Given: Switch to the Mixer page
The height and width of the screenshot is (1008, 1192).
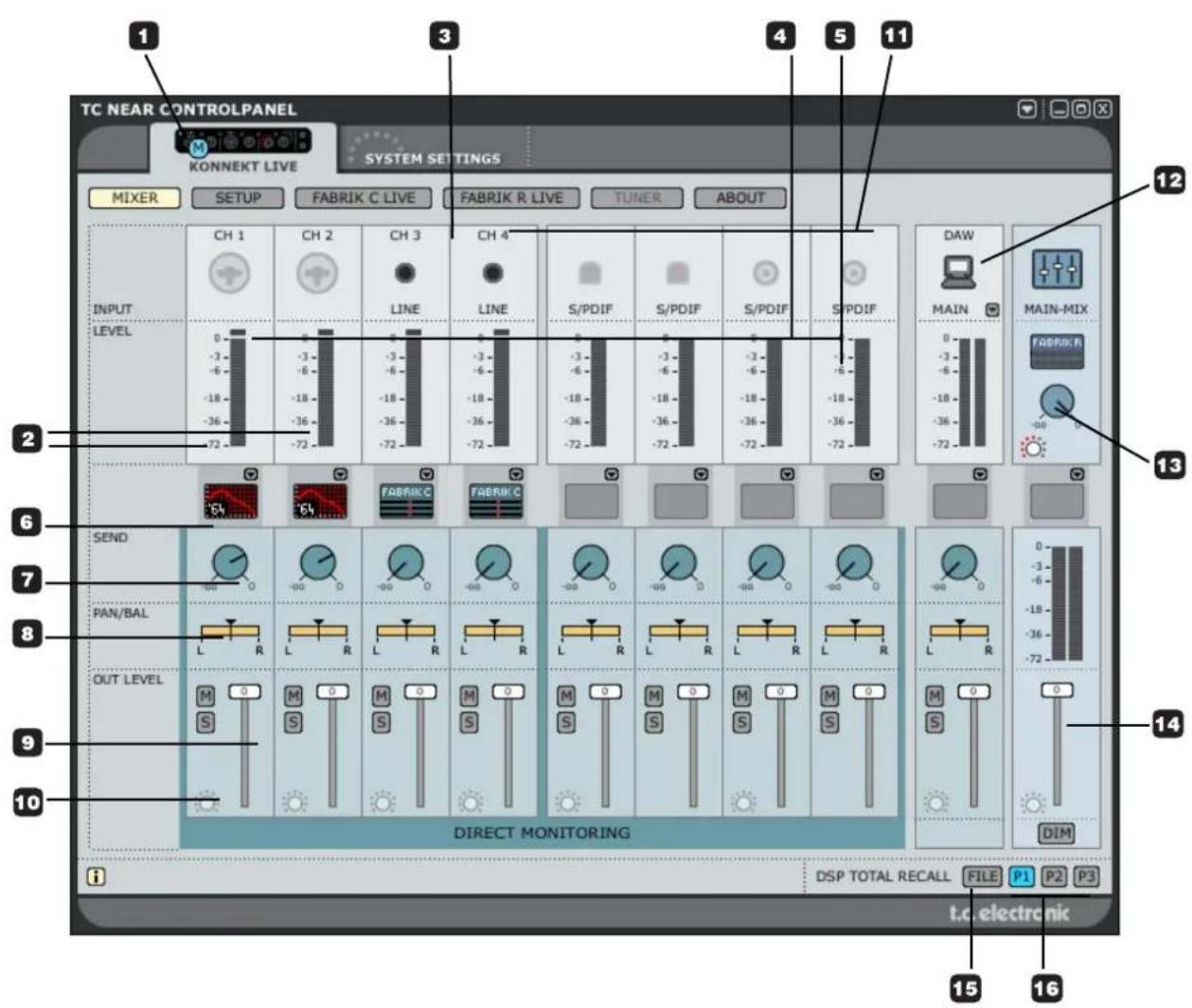Looking at the screenshot, I should pyautogui.click(x=135, y=198).
